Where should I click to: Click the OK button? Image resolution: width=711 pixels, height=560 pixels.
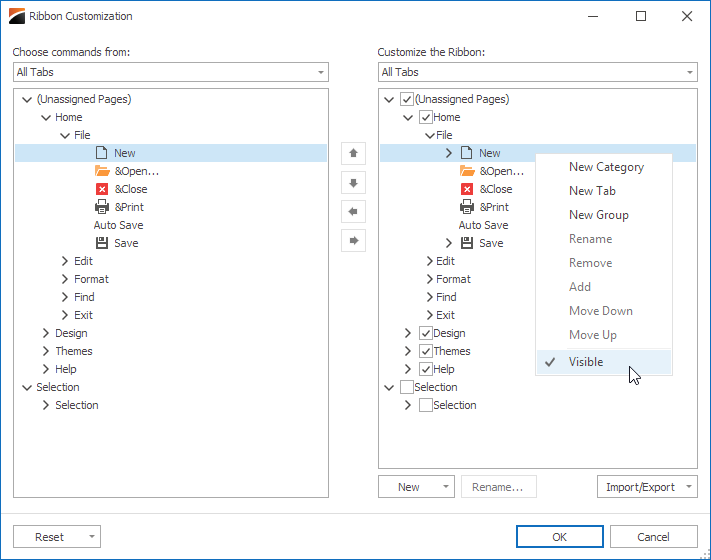560,537
